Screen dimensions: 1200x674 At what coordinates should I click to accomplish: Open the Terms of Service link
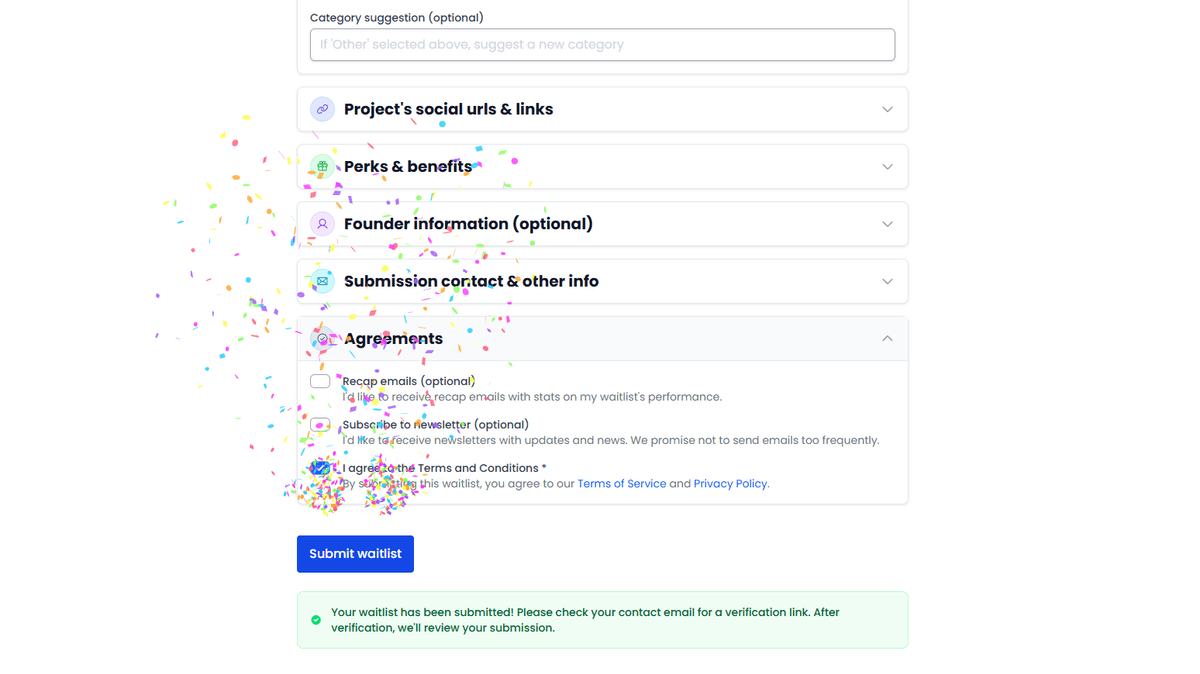click(621, 483)
